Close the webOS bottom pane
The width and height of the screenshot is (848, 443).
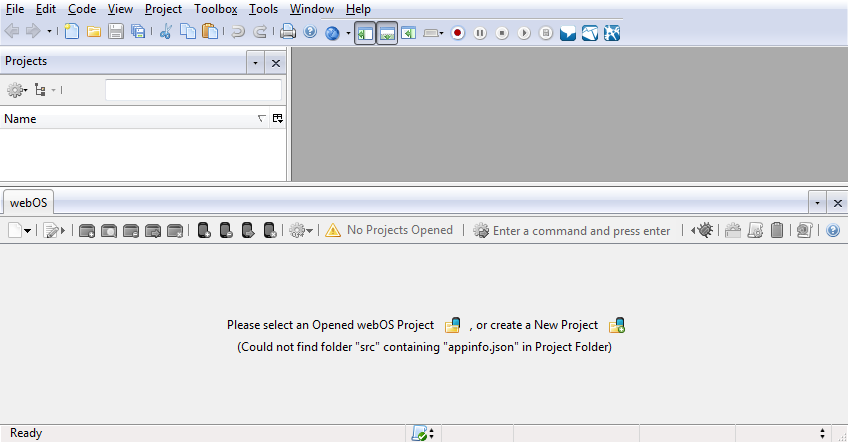(838, 203)
